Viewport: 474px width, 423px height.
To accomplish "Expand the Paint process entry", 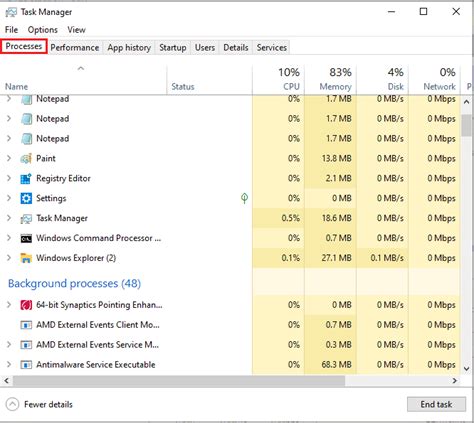I will pyautogui.click(x=9, y=158).
